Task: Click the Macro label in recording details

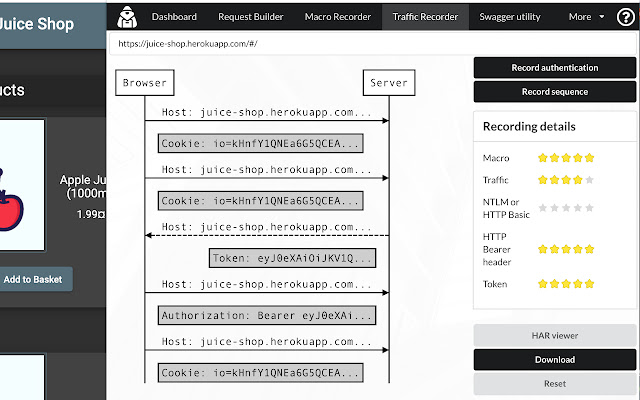Action: click(x=496, y=158)
